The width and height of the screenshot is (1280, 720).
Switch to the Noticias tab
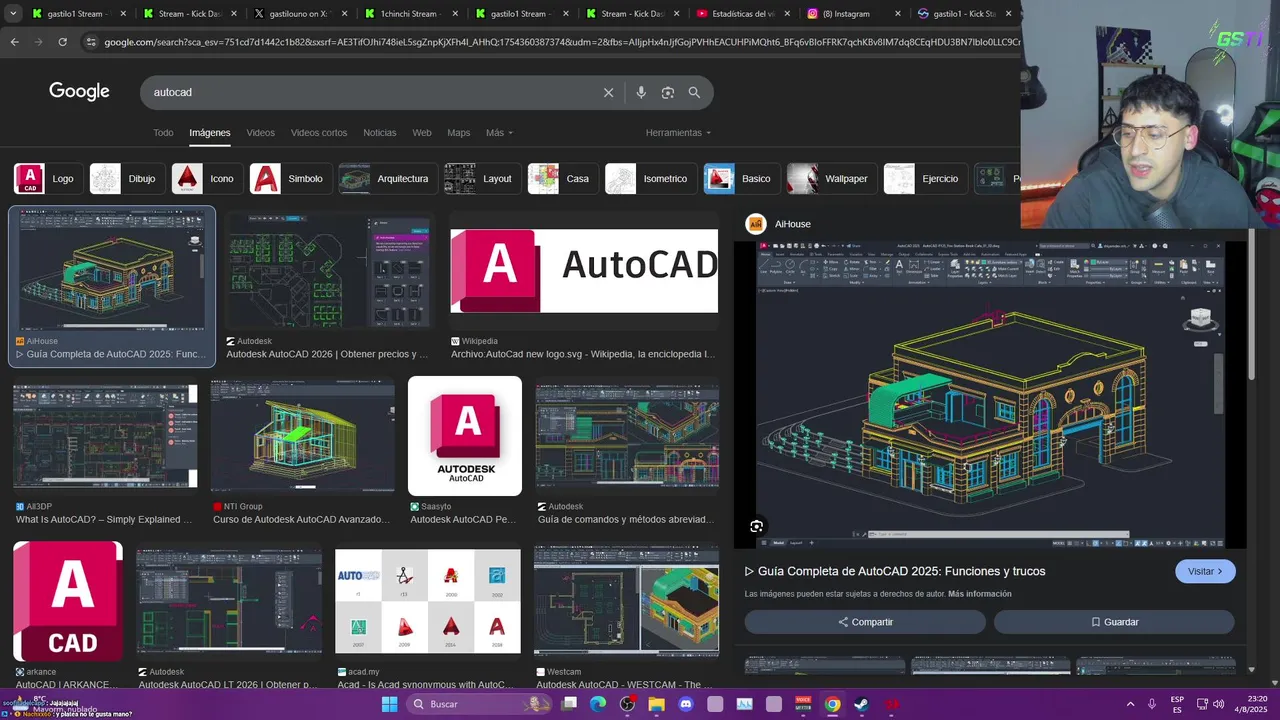tap(380, 132)
